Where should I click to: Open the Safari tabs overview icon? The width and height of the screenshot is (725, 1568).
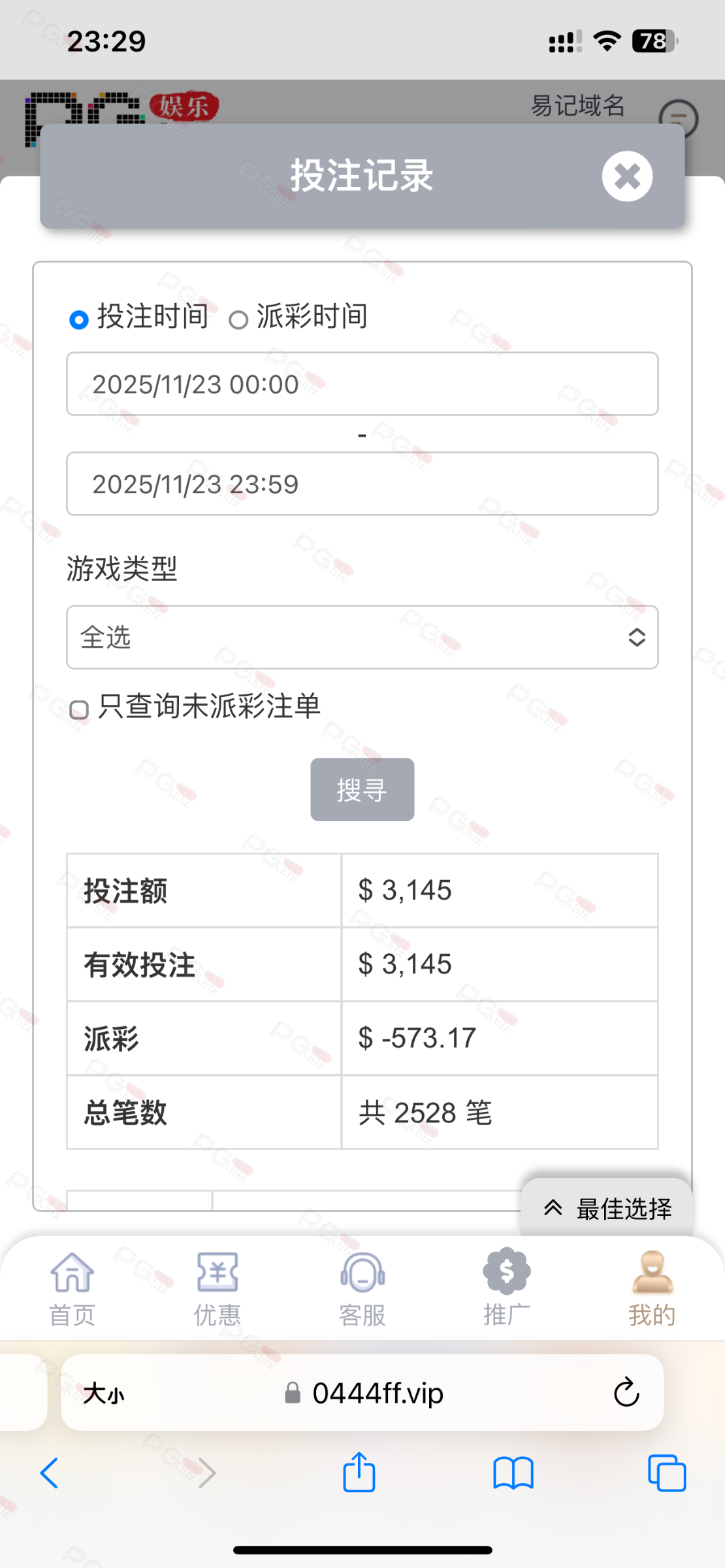click(667, 1473)
